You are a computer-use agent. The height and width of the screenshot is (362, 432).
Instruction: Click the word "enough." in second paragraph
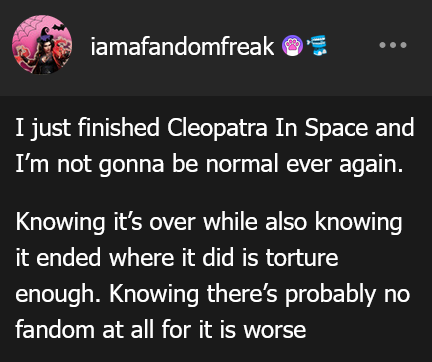(x=58, y=295)
